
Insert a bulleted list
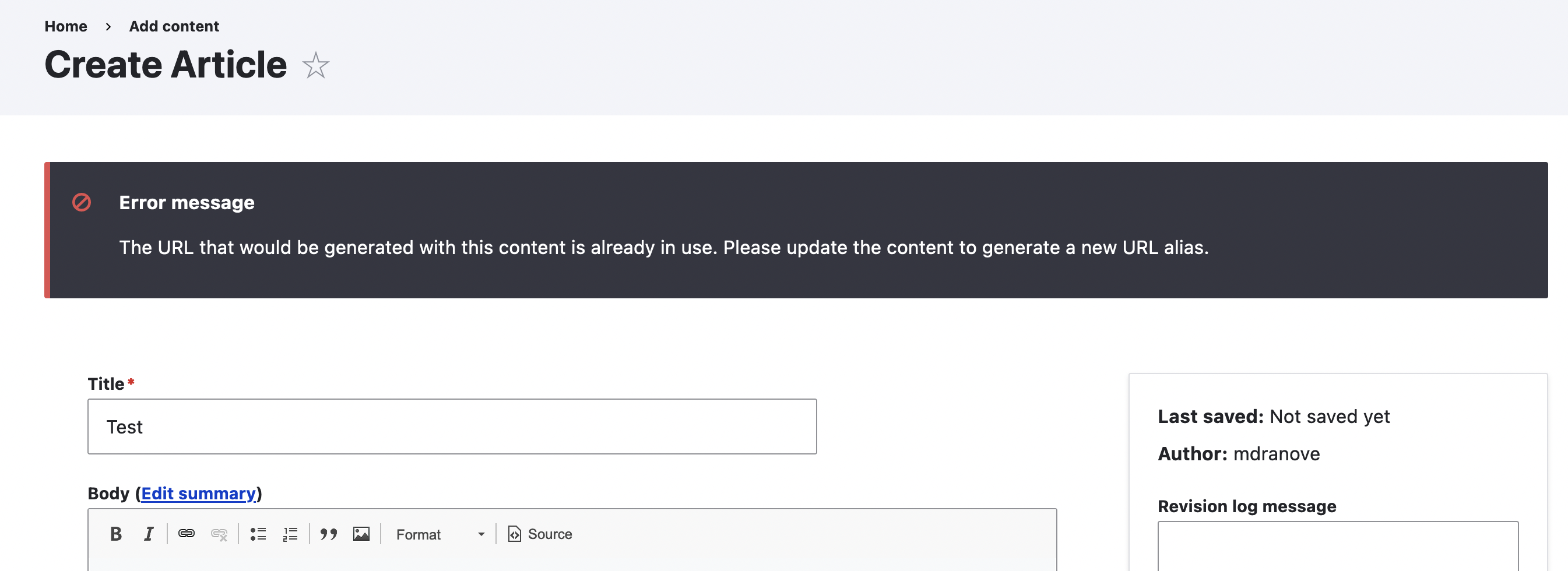point(258,534)
